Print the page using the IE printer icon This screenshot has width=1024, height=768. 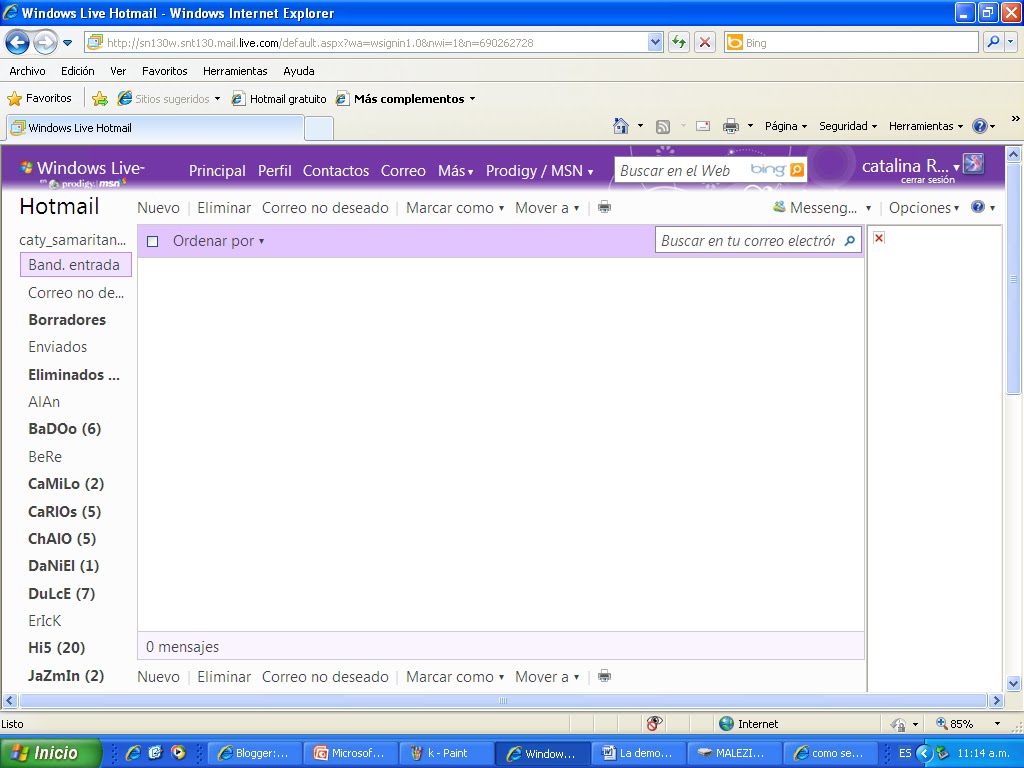[731, 126]
